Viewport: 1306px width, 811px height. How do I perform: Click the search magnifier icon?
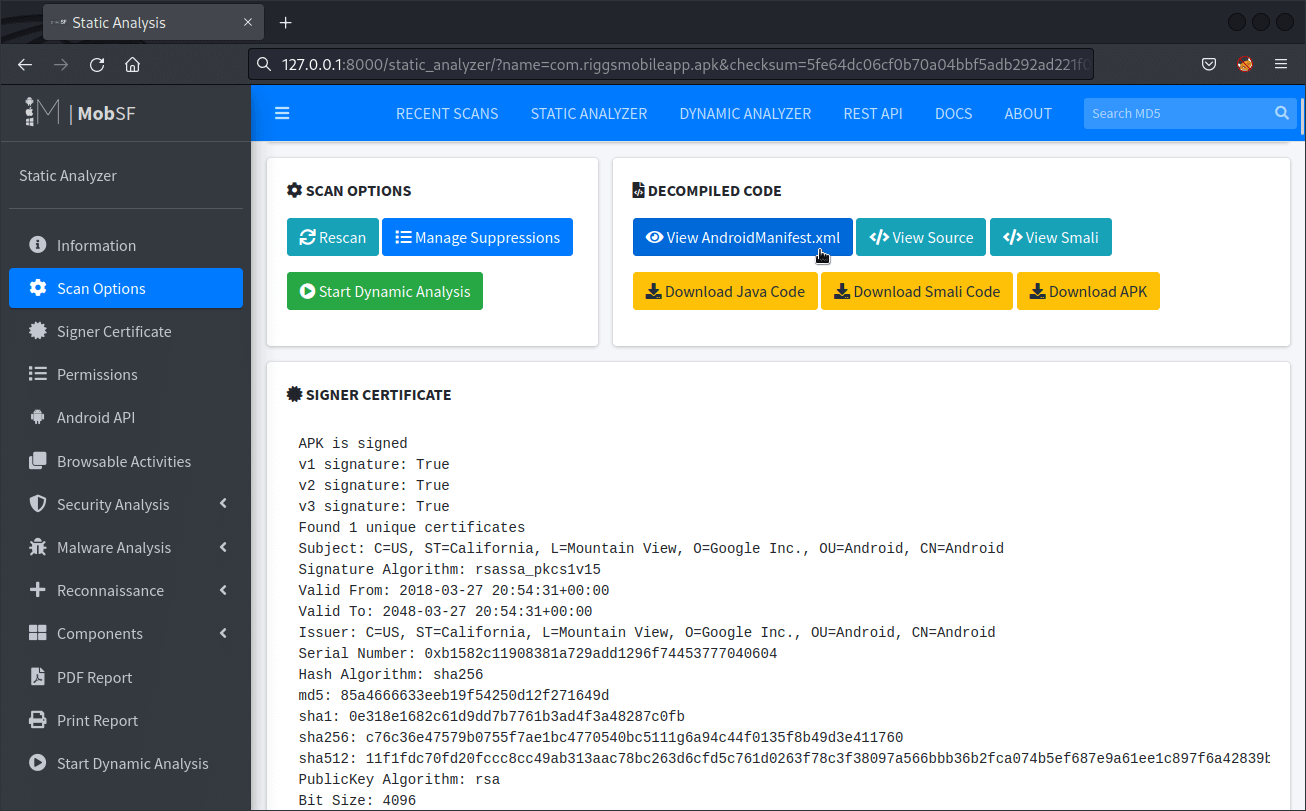point(1282,113)
